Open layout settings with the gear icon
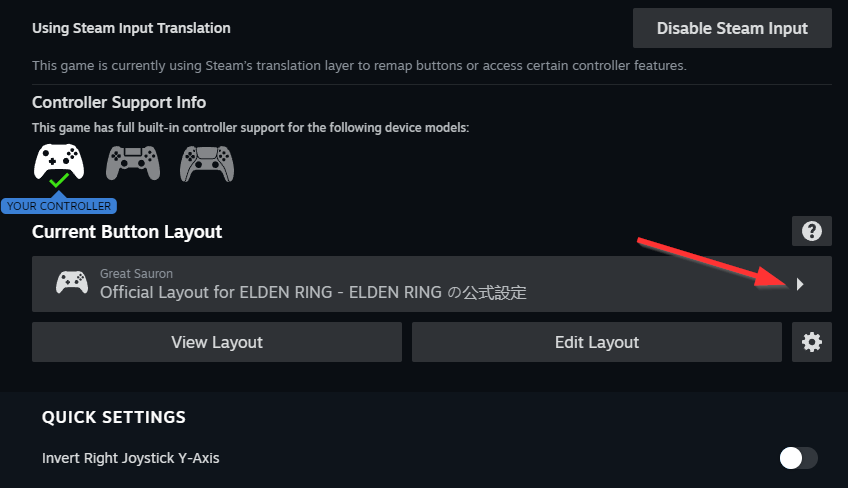This screenshot has height=488, width=848. [x=811, y=342]
